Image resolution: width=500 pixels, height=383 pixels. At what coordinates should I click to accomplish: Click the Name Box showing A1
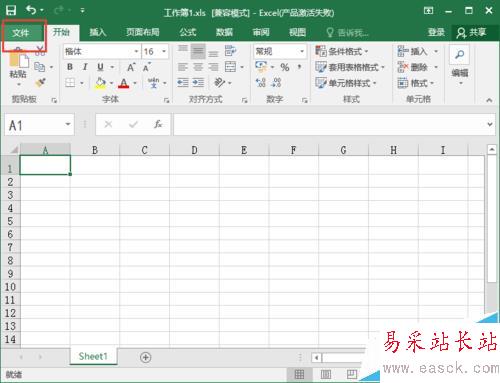39,125
